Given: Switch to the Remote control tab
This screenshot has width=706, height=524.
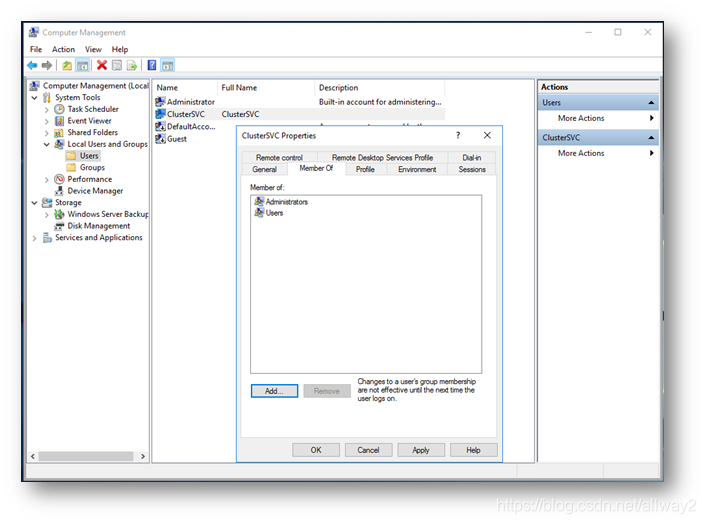Looking at the screenshot, I should pyautogui.click(x=279, y=157).
